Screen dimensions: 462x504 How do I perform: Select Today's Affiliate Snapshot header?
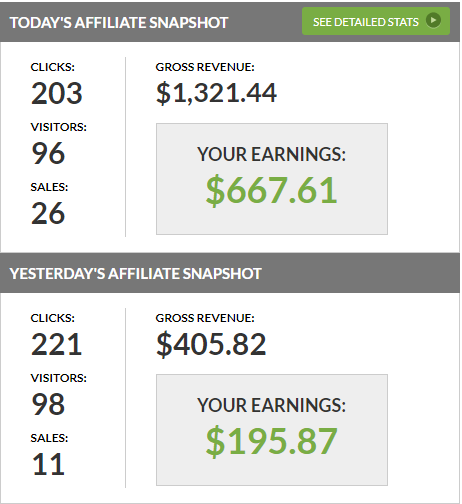(119, 23)
